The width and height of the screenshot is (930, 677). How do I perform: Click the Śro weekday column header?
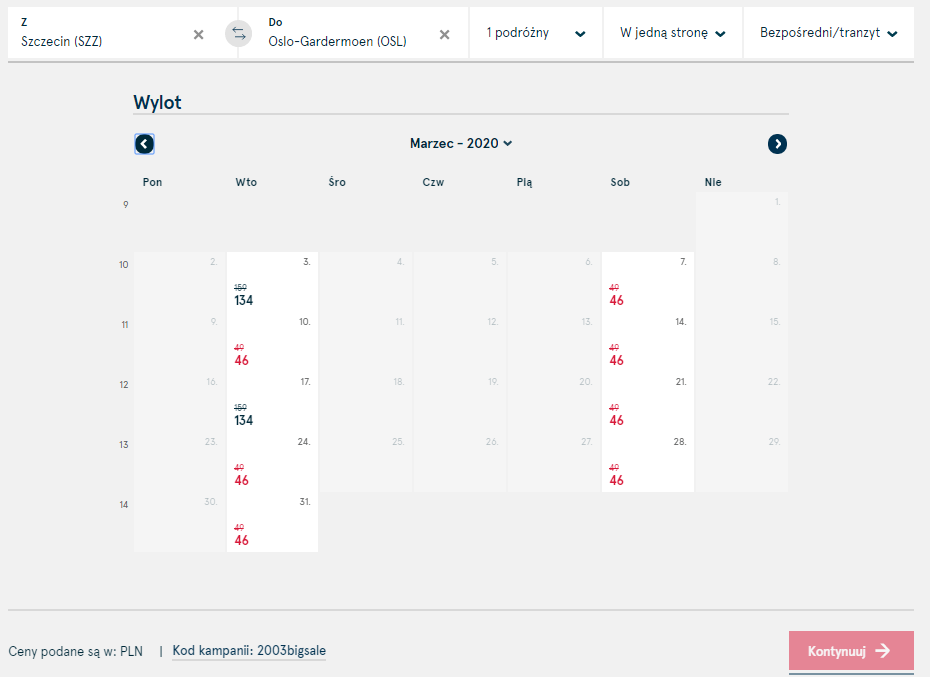point(337,182)
